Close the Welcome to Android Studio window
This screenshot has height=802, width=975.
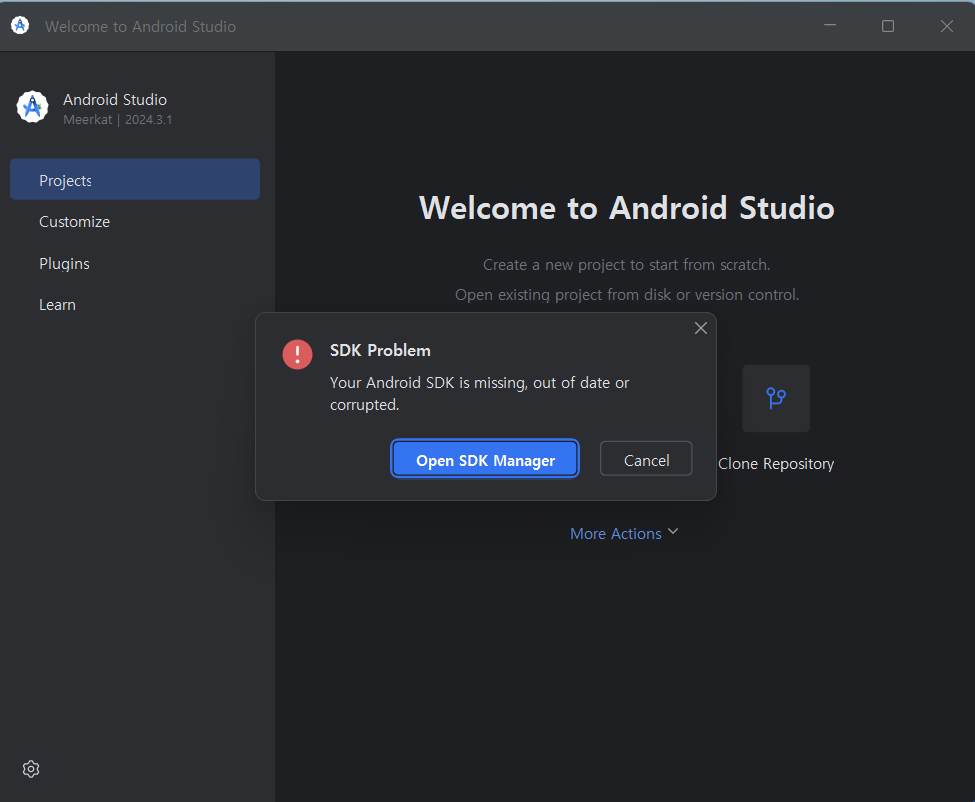tap(946, 25)
